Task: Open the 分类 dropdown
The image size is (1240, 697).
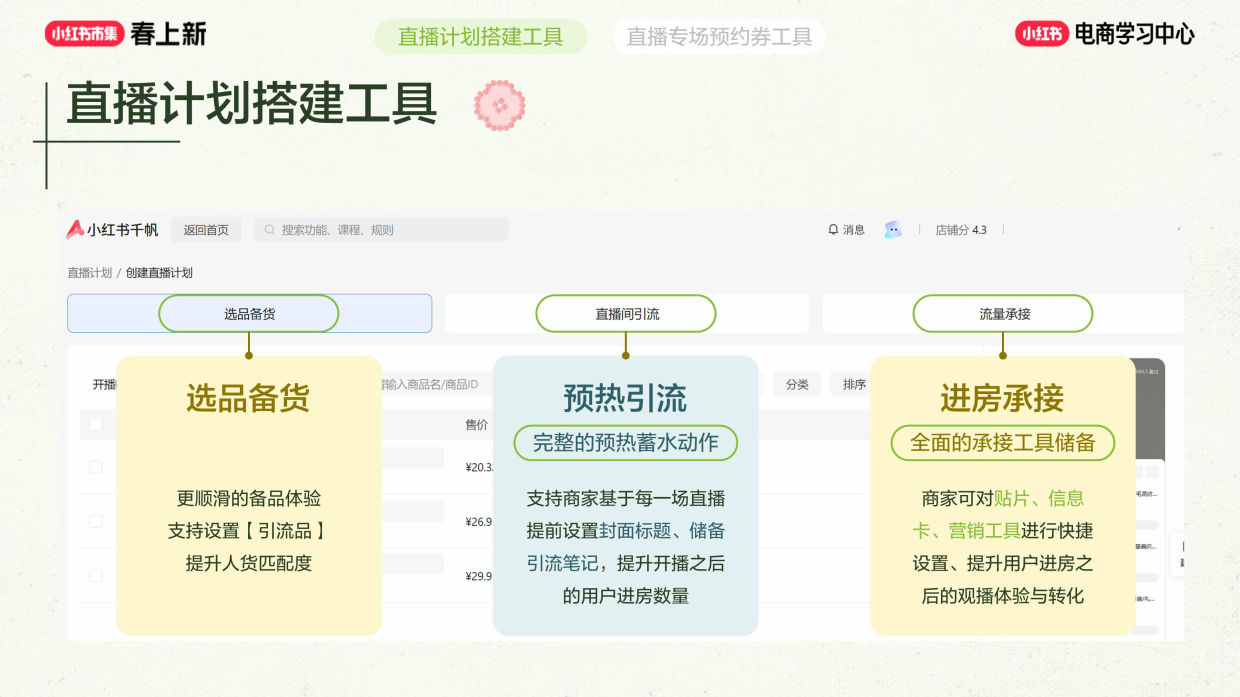Action: coord(797,383)
